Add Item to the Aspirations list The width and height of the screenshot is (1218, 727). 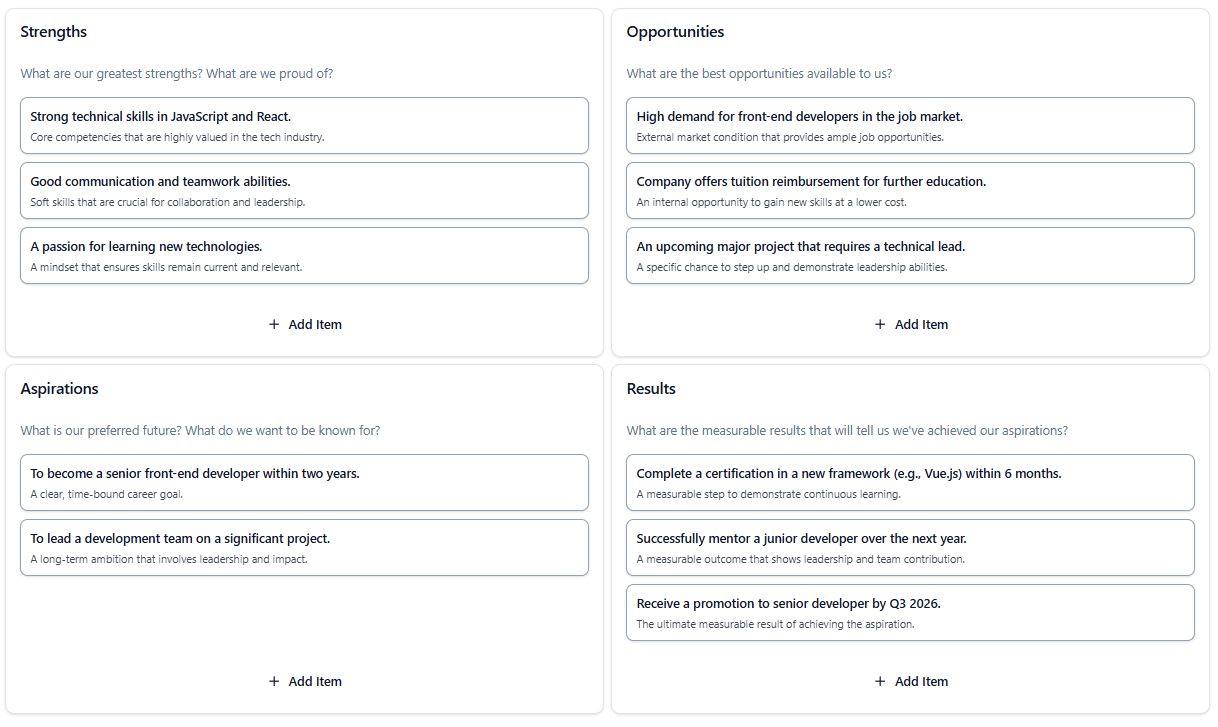pyautogui.click(x=314, y=681)
